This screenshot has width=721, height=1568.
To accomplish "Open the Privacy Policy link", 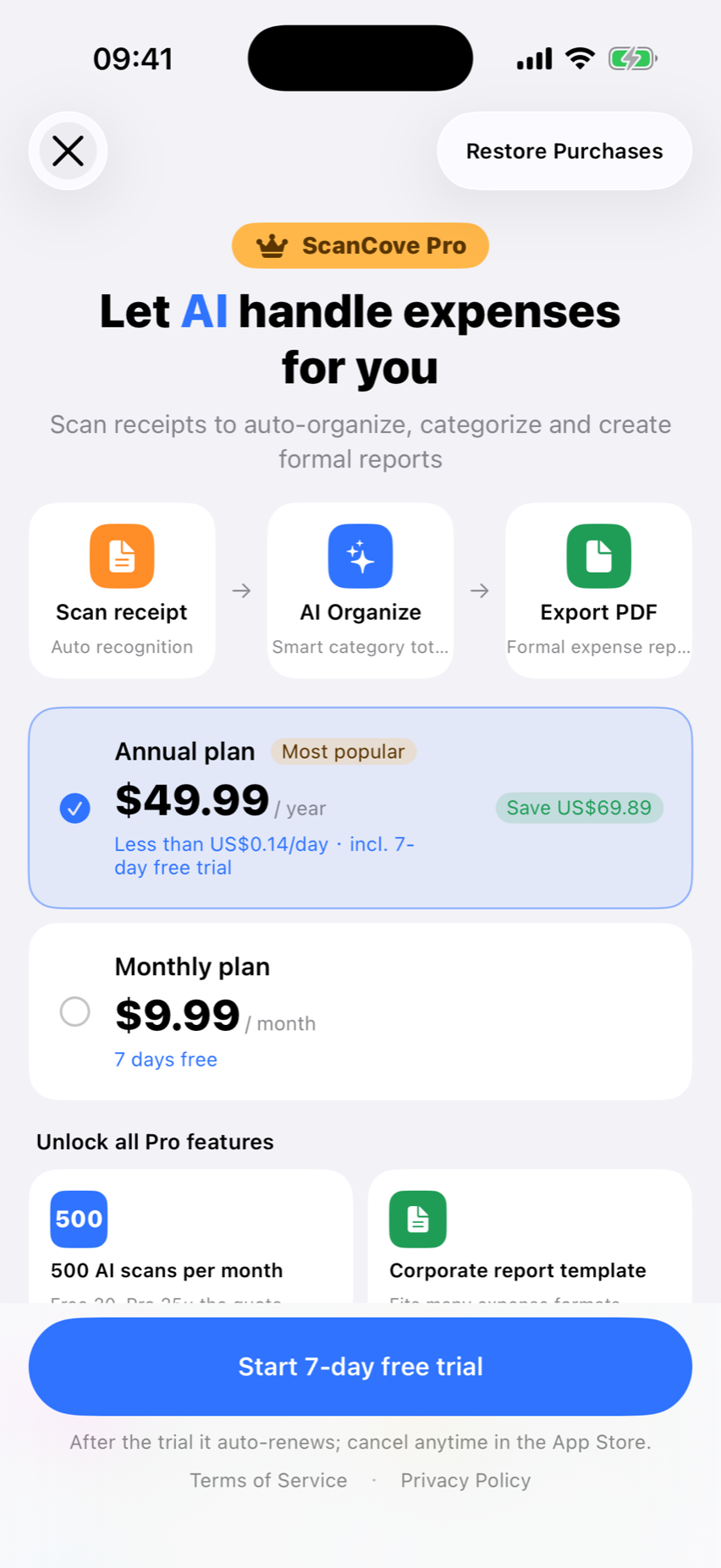I will pos(465,1480).
